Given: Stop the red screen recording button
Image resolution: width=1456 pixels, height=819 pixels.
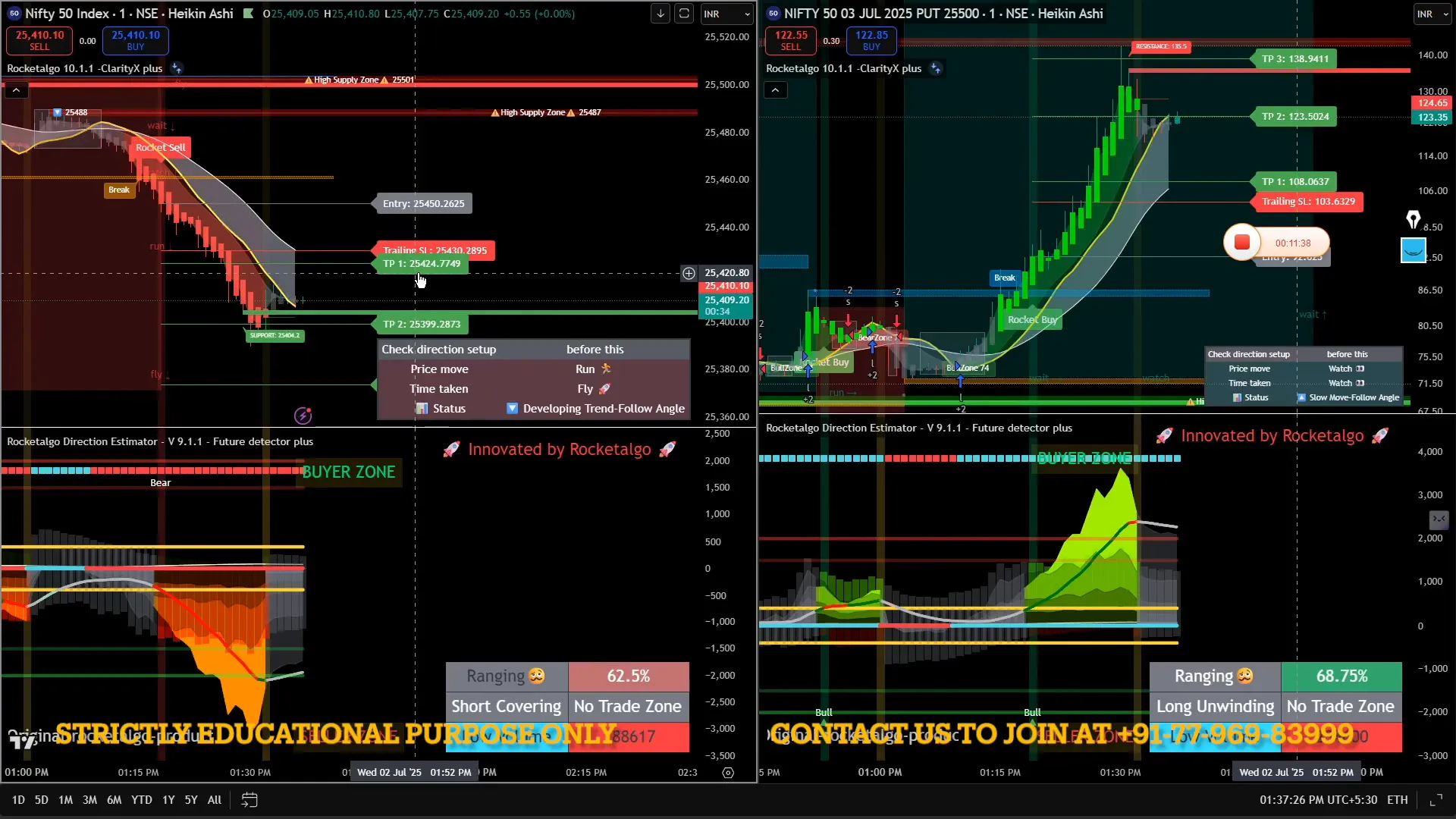Looking at the screenshot, I should [x=1242, y=243].
